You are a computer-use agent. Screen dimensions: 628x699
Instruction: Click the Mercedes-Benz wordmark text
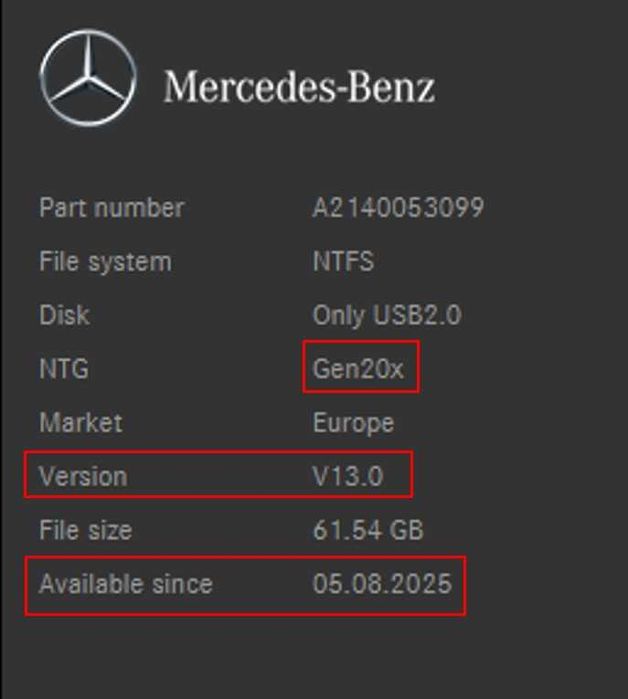pos(299,87)
